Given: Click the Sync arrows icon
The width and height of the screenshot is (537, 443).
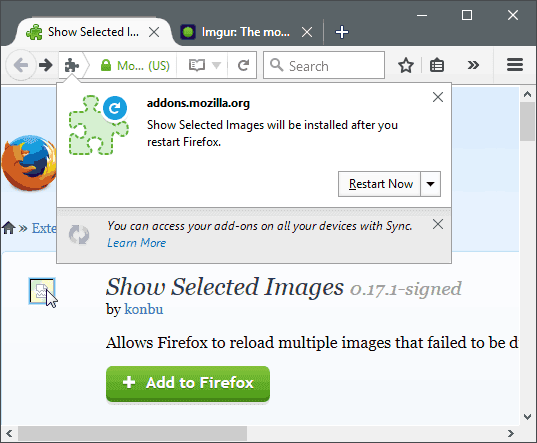Looking at the screenshot, I should click(x=79, y=235).
